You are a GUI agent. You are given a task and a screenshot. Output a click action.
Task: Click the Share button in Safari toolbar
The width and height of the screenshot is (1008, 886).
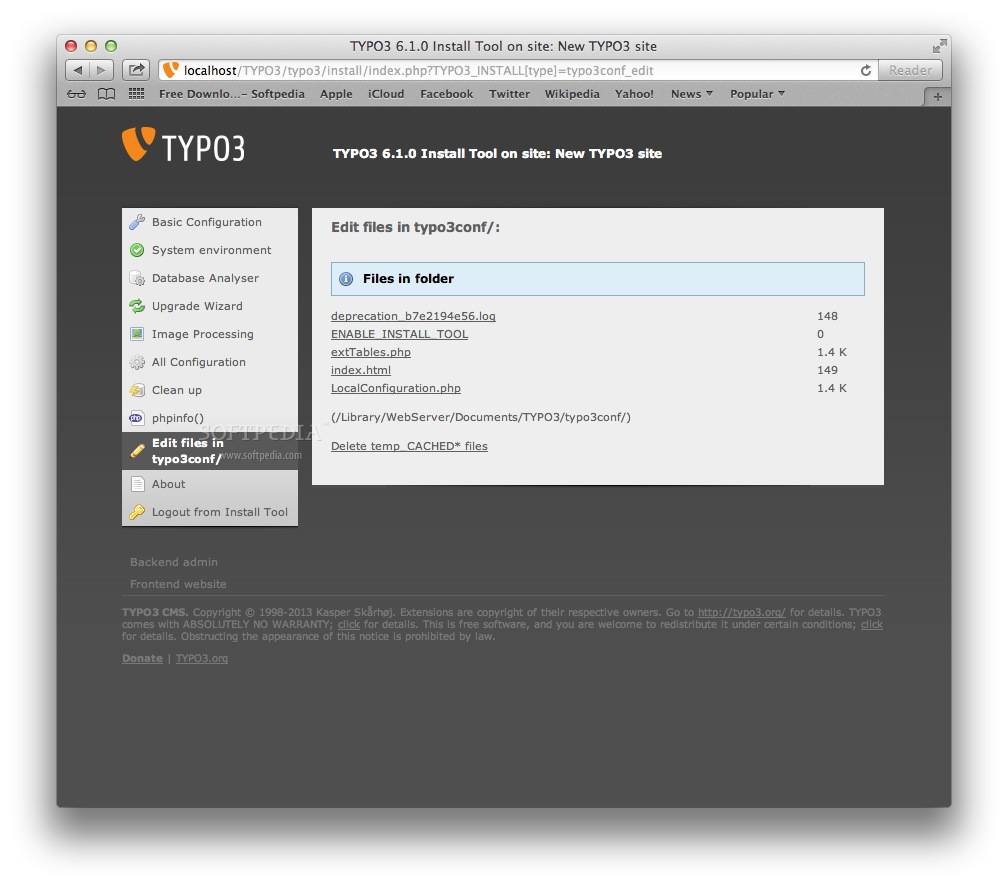pyautogui.click(x=136, y=70)
